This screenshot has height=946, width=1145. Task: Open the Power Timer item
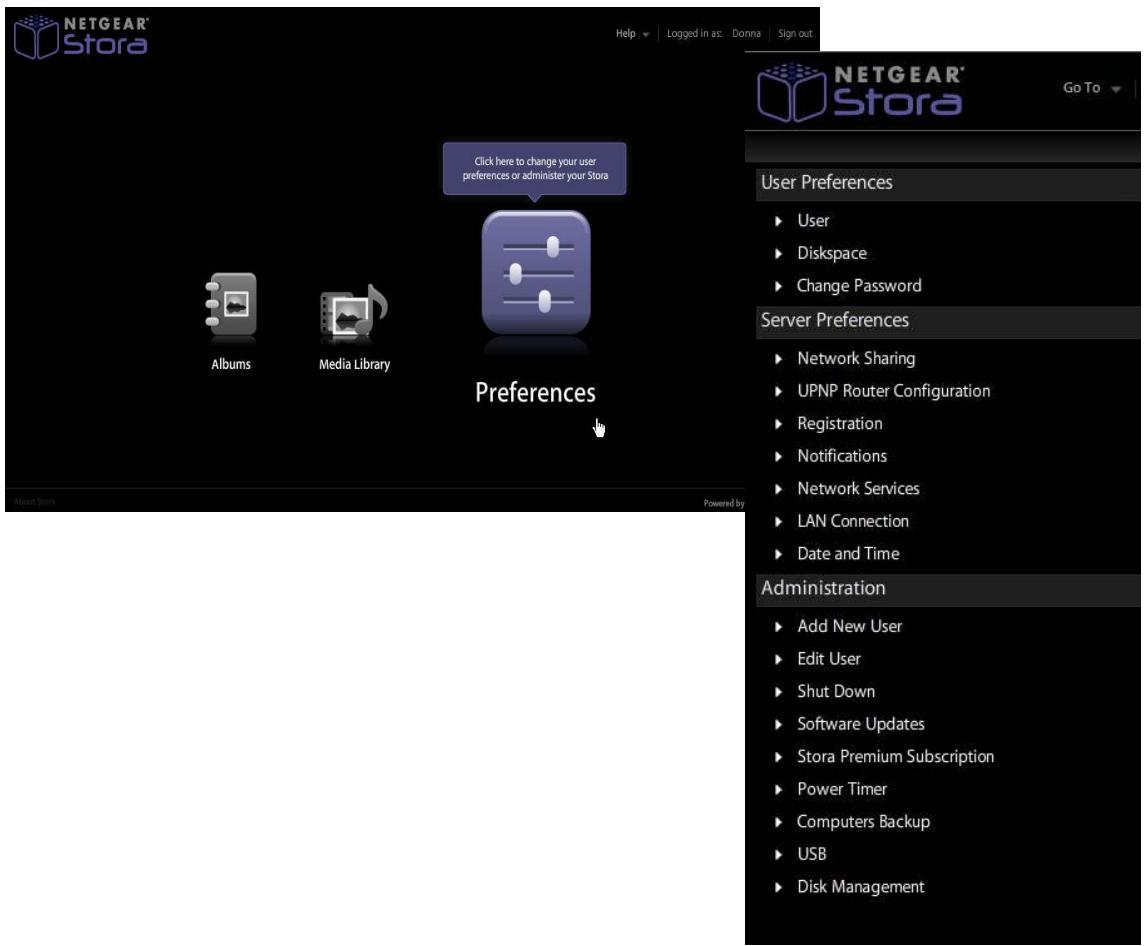click(842, 789)
